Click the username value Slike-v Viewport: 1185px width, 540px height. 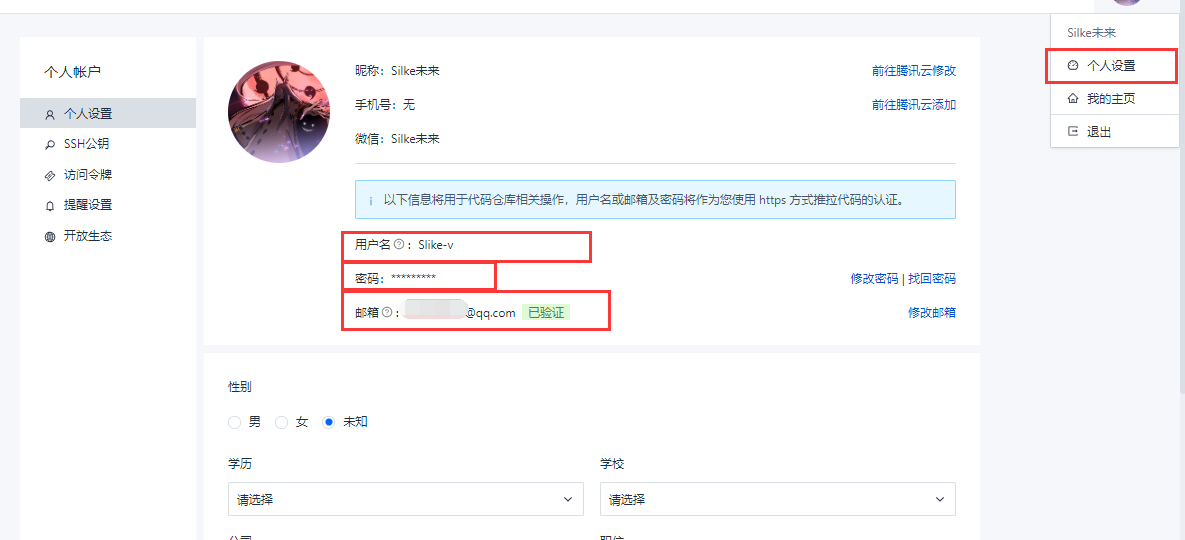[436, 245]
